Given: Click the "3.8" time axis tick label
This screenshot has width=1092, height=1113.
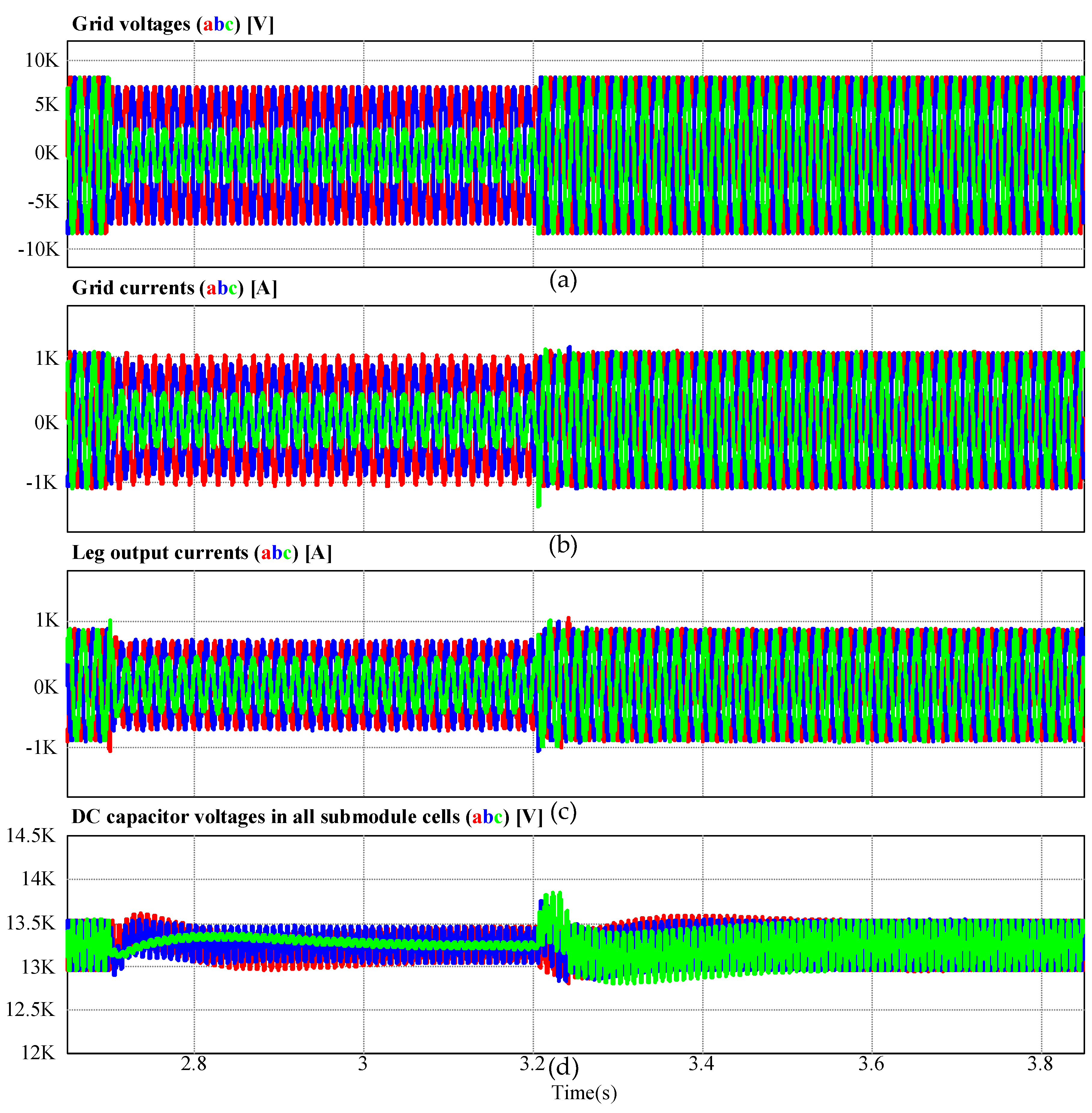Looking at the screenshot, I should [x=1041, y=1064].
